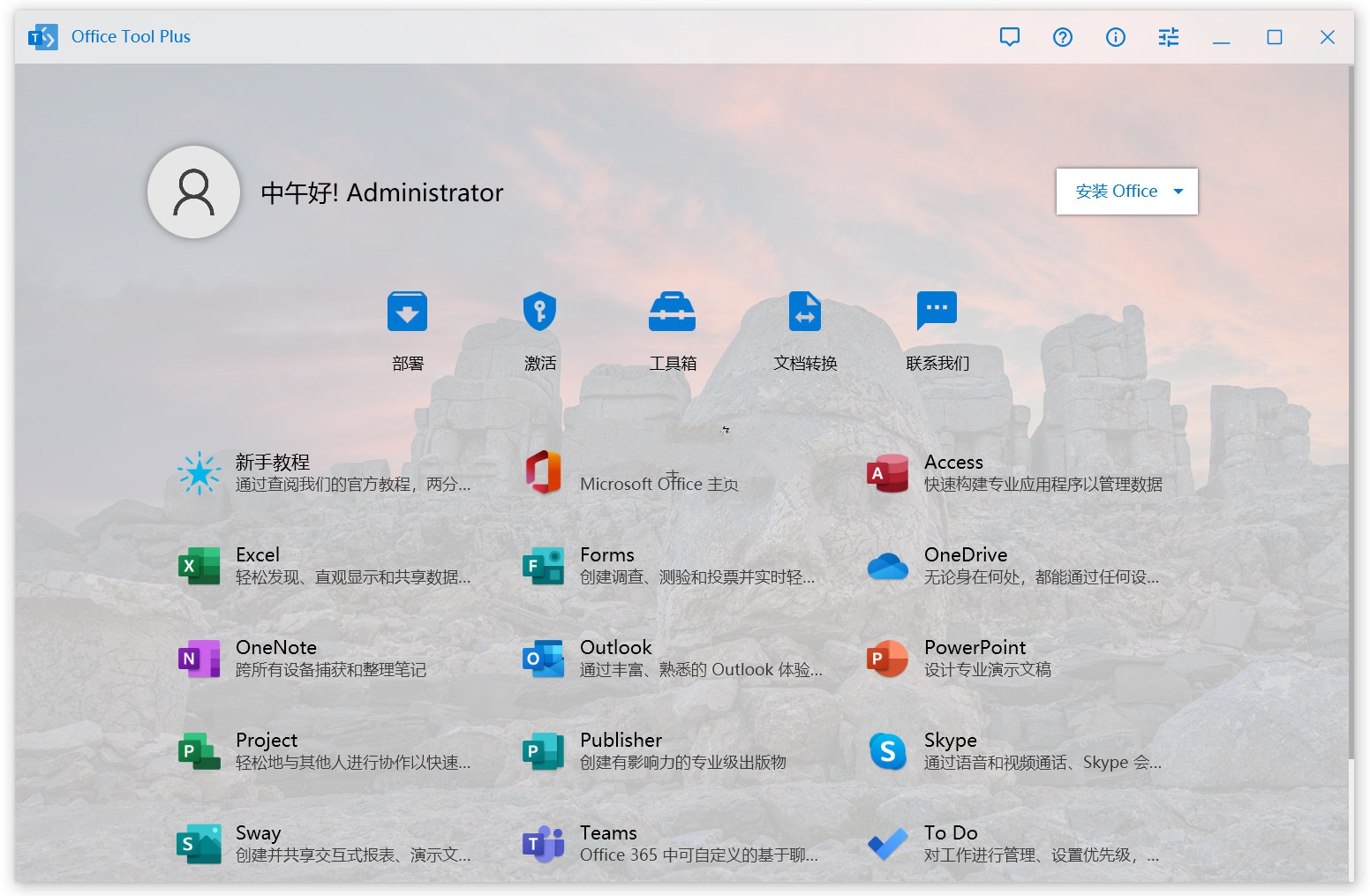Click the Teams title text

pos(608,832)
